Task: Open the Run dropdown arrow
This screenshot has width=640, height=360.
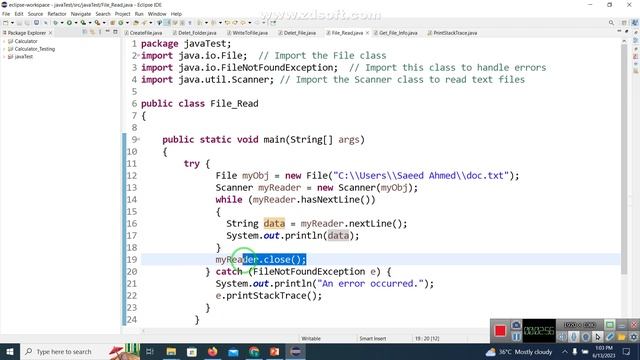Action: pyautogui.click(x=76, y=23)
